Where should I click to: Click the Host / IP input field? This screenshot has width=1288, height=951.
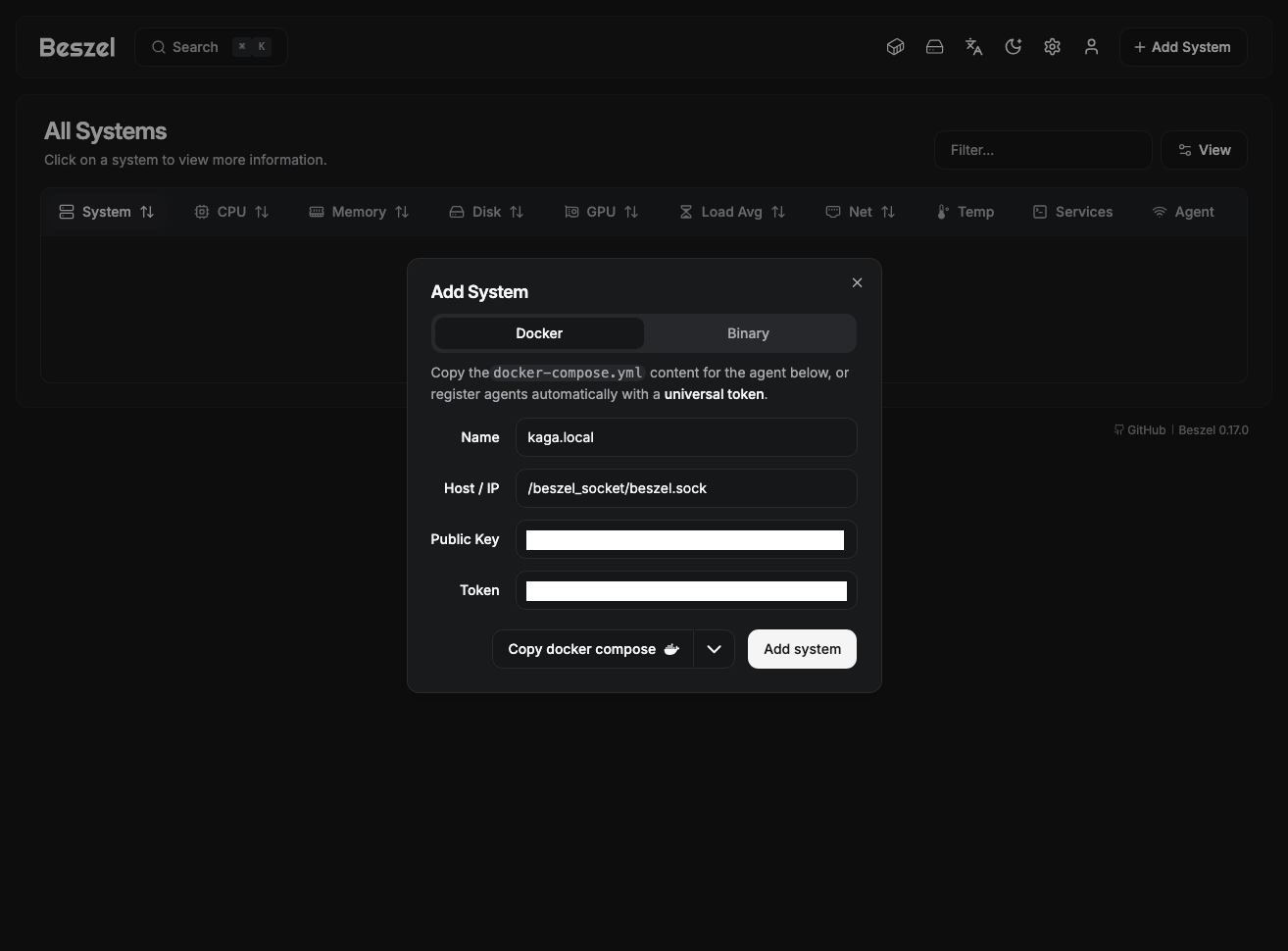pos(686,488)
